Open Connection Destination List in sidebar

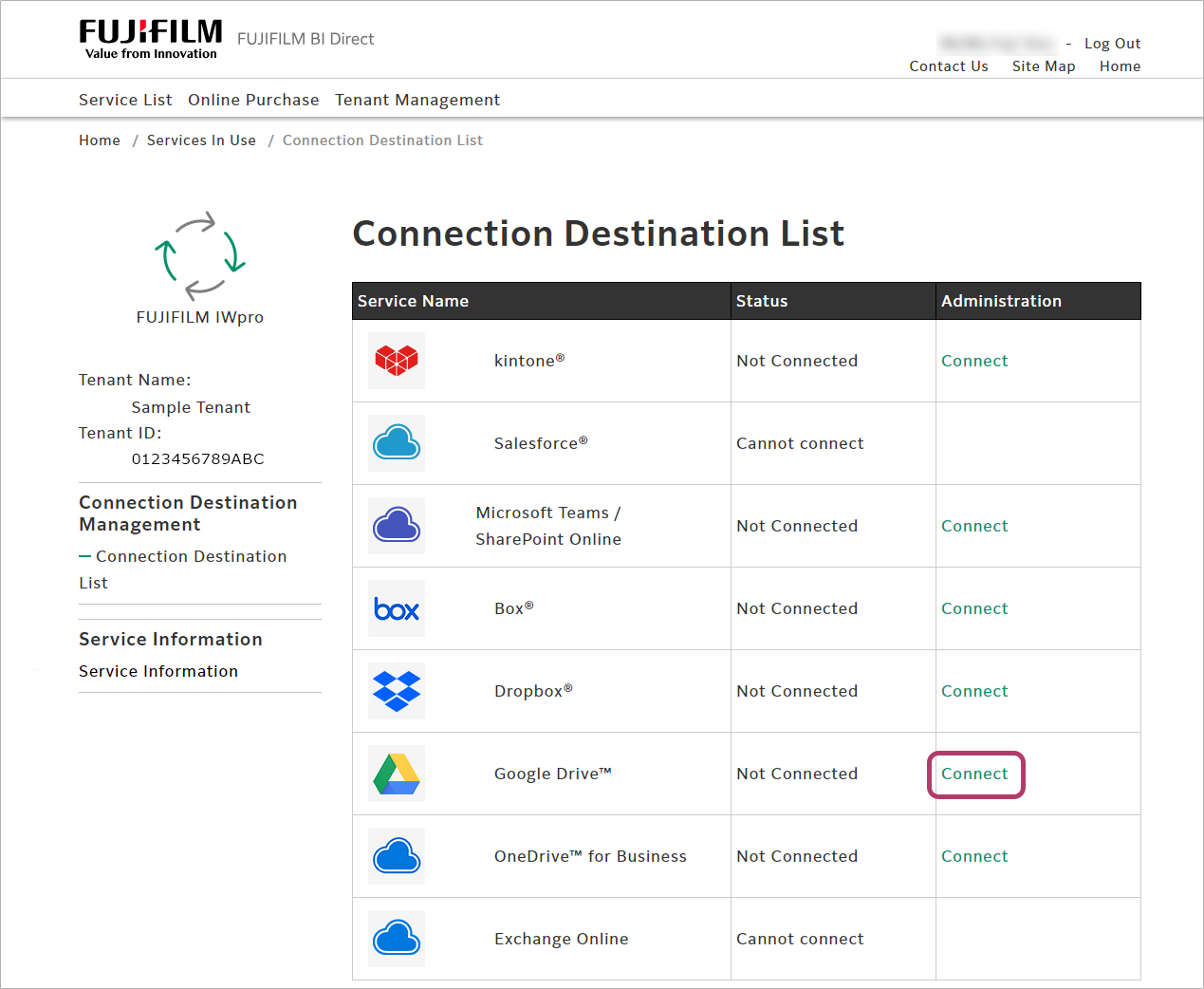tap(183, 569)
